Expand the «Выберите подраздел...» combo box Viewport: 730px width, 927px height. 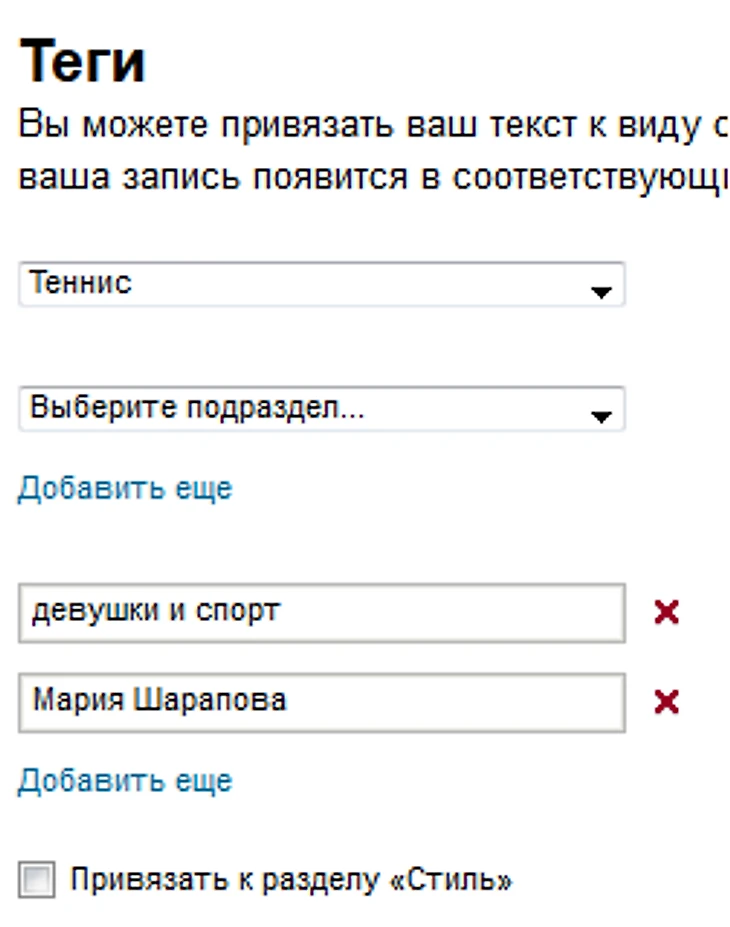[322, 409]
